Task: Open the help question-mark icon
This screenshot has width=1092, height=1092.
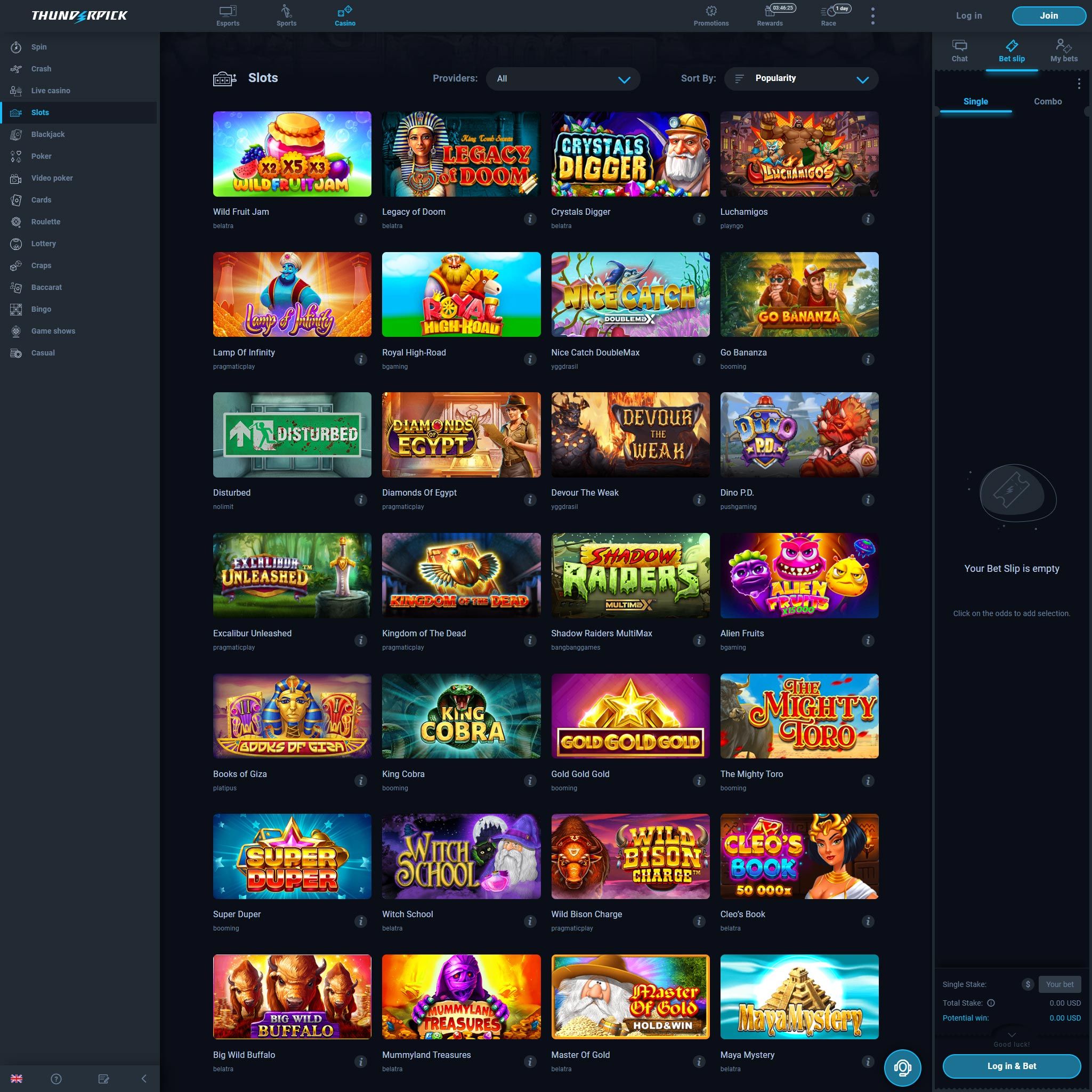Action: click(x=56, y=1079)
